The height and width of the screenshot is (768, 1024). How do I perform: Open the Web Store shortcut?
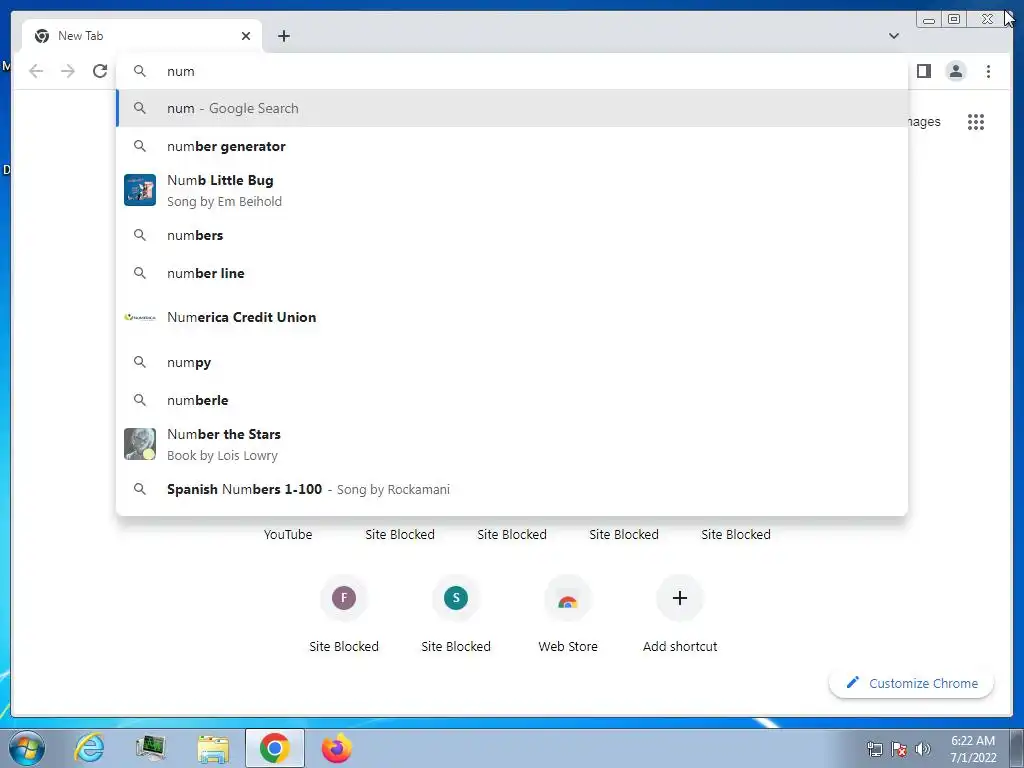pyautogui.click(x=568, y=598)
